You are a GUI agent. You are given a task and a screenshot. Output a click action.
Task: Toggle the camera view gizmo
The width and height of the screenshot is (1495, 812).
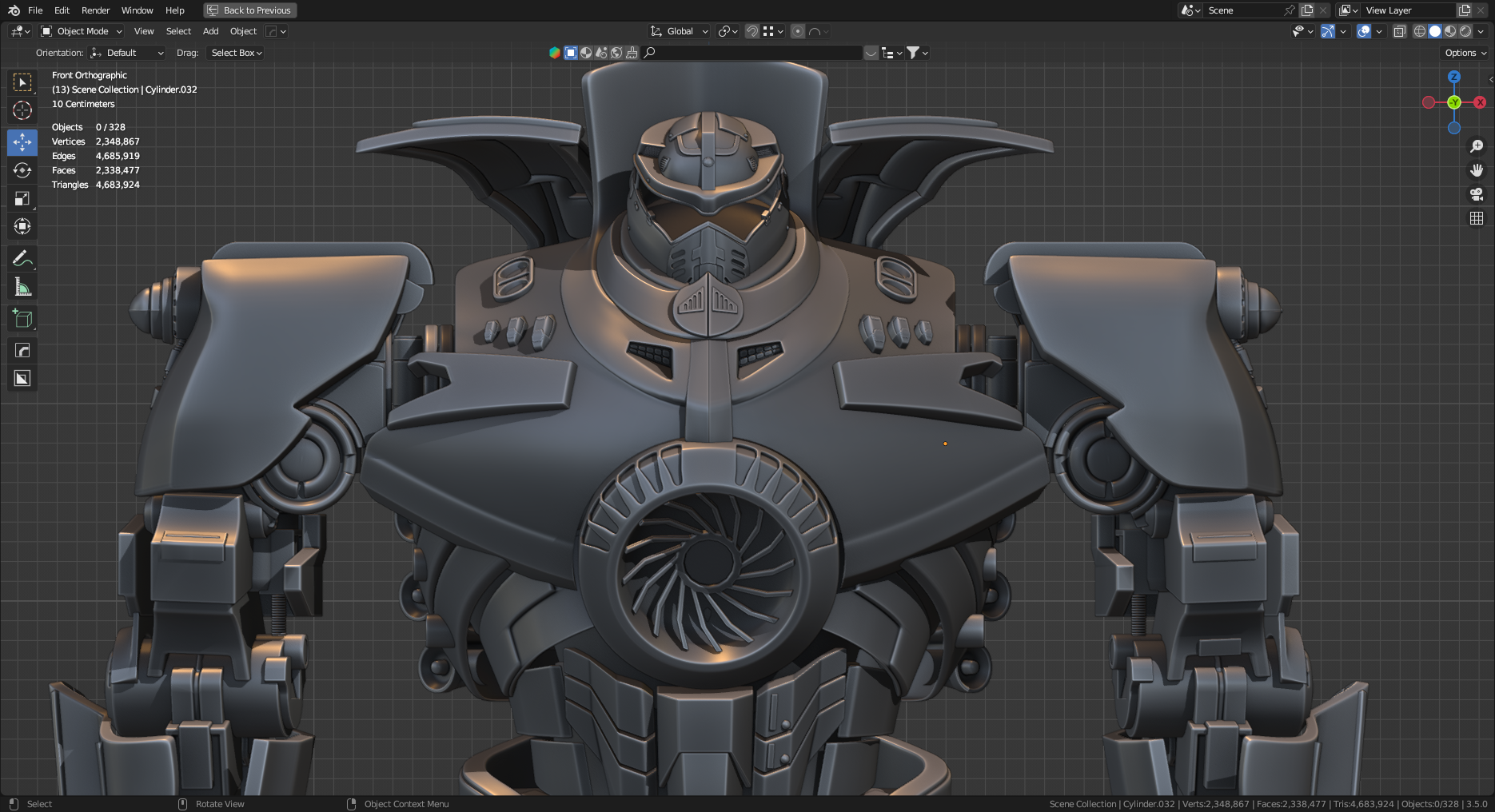[1477, 194]
